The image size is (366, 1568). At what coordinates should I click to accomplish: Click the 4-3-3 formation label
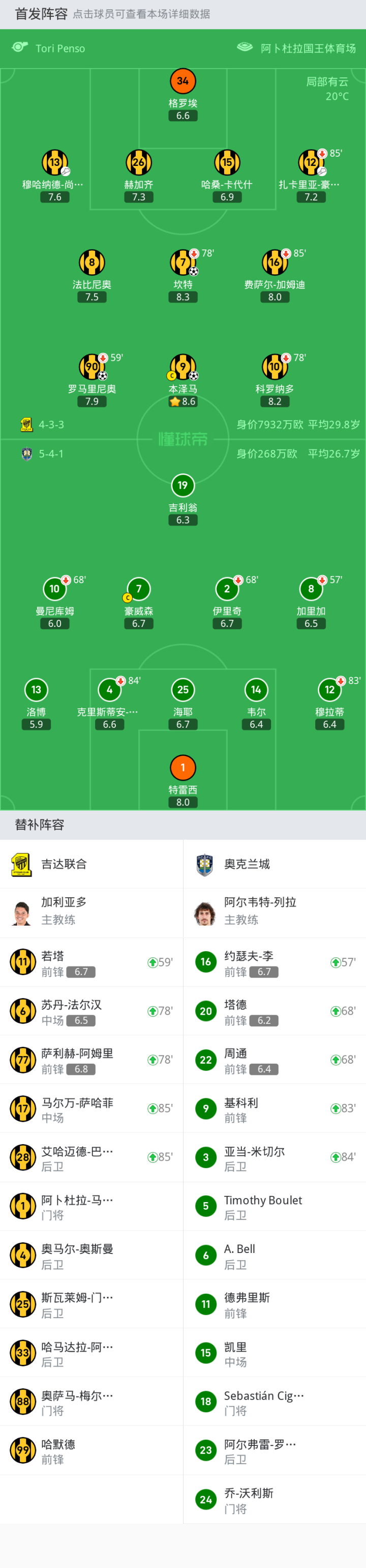point(51,424)
